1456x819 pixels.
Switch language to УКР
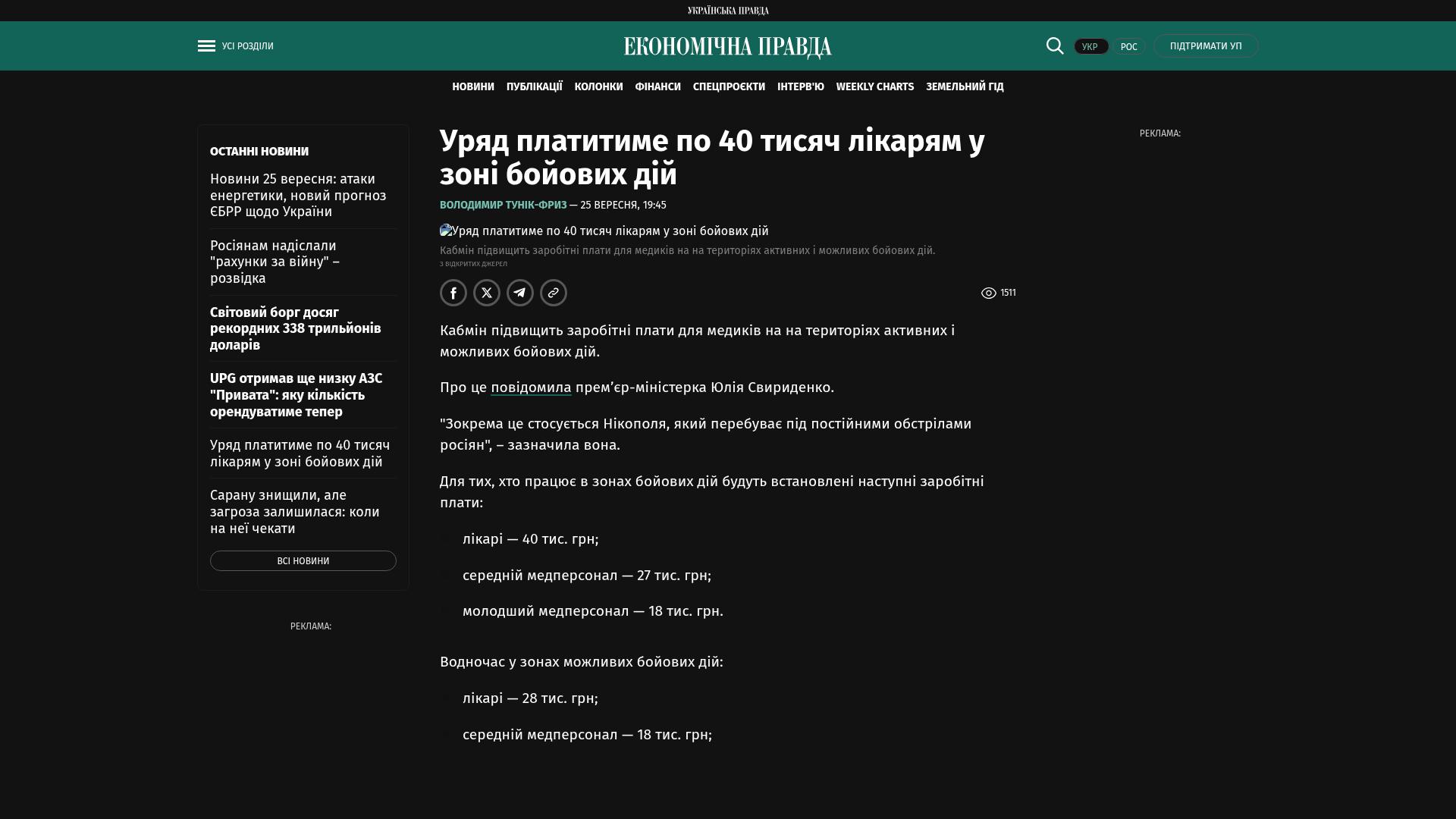1090,46
